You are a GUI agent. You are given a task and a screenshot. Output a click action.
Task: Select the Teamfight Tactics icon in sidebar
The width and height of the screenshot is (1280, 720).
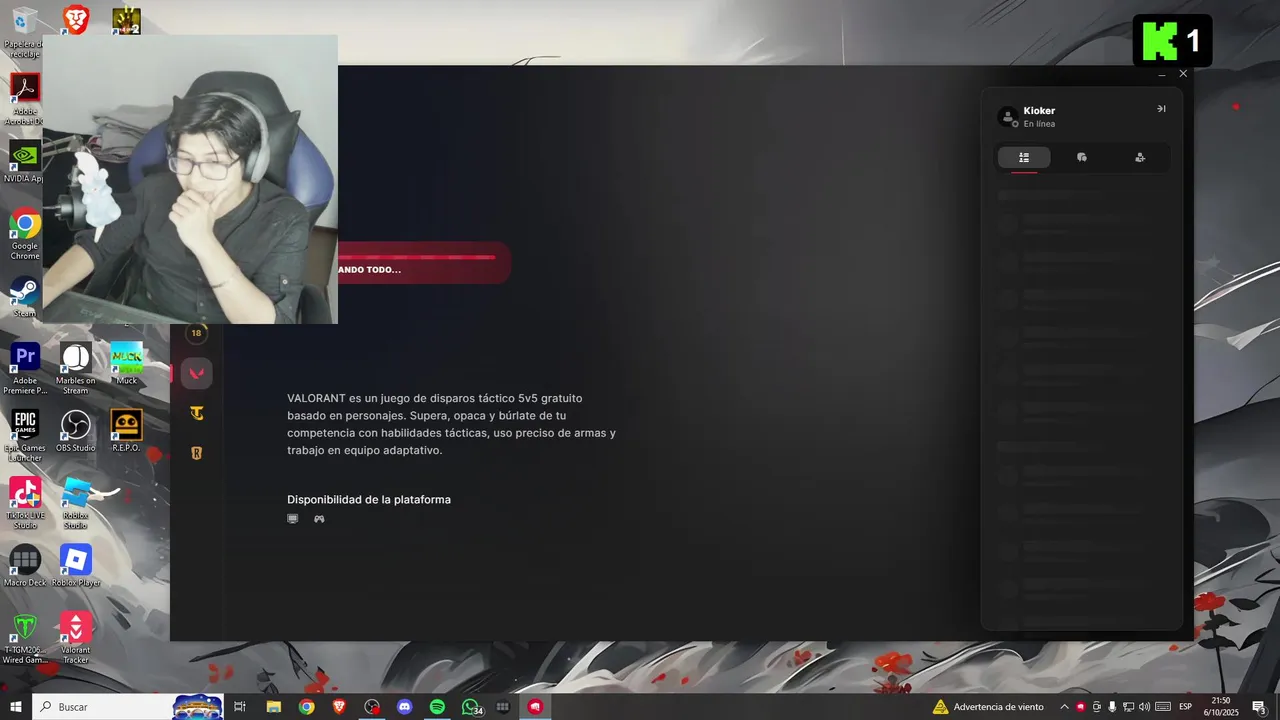pyautogui.click(x=197, y=413)
